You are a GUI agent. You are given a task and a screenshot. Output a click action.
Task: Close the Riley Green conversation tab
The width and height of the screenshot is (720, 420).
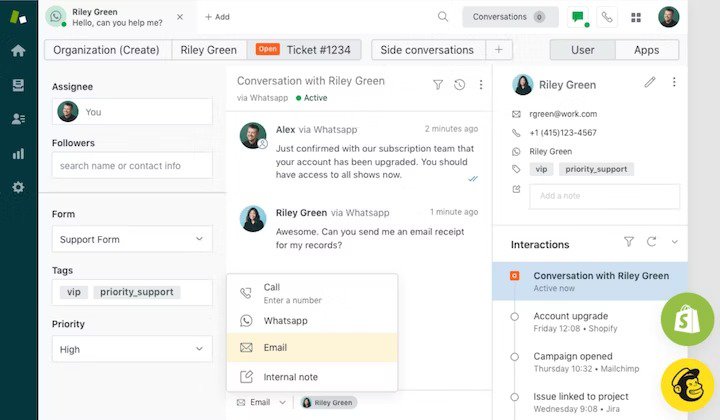[179, 17]
